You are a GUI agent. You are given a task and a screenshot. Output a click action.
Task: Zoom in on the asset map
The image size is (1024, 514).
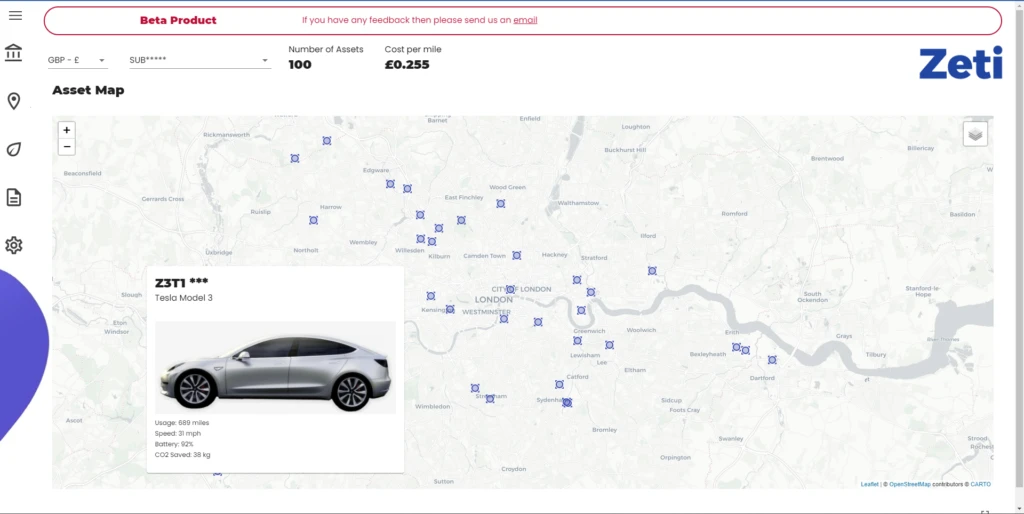(x=67, y=130)
